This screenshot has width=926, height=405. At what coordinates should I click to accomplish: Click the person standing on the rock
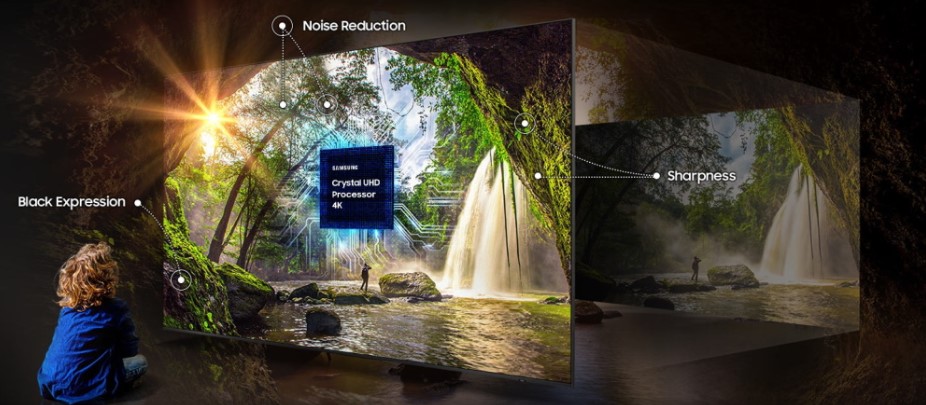pyautogui.click(x=365, y=276)
